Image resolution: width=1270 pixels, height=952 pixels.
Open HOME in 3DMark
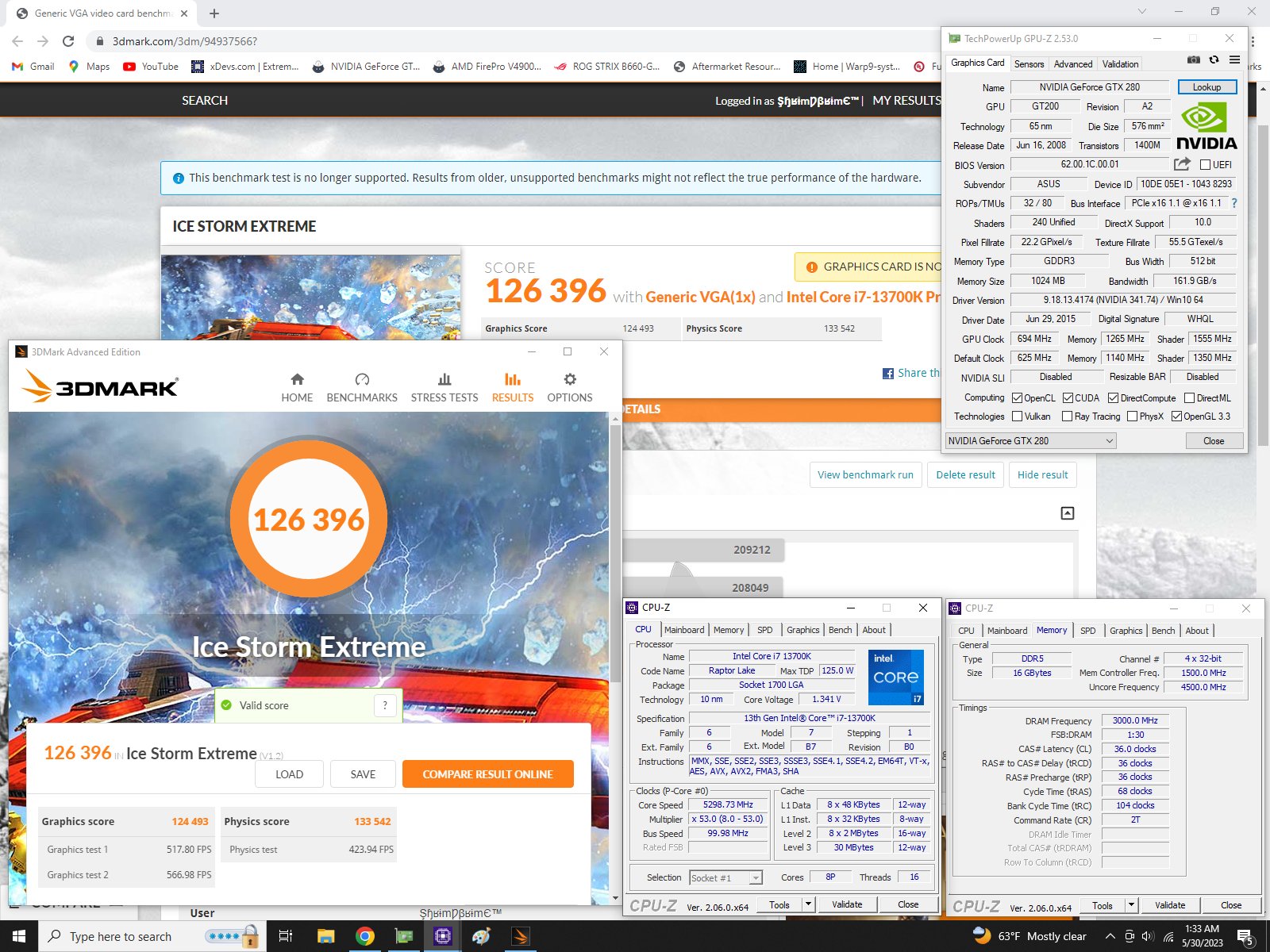(x=297, y=388)
